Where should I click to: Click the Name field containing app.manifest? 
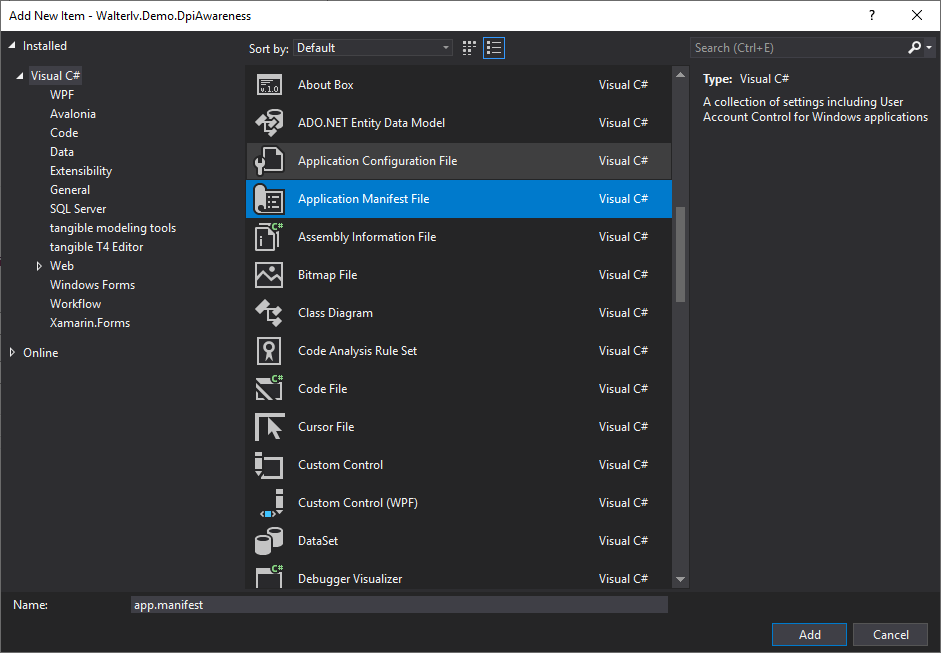tap(399, 605)
